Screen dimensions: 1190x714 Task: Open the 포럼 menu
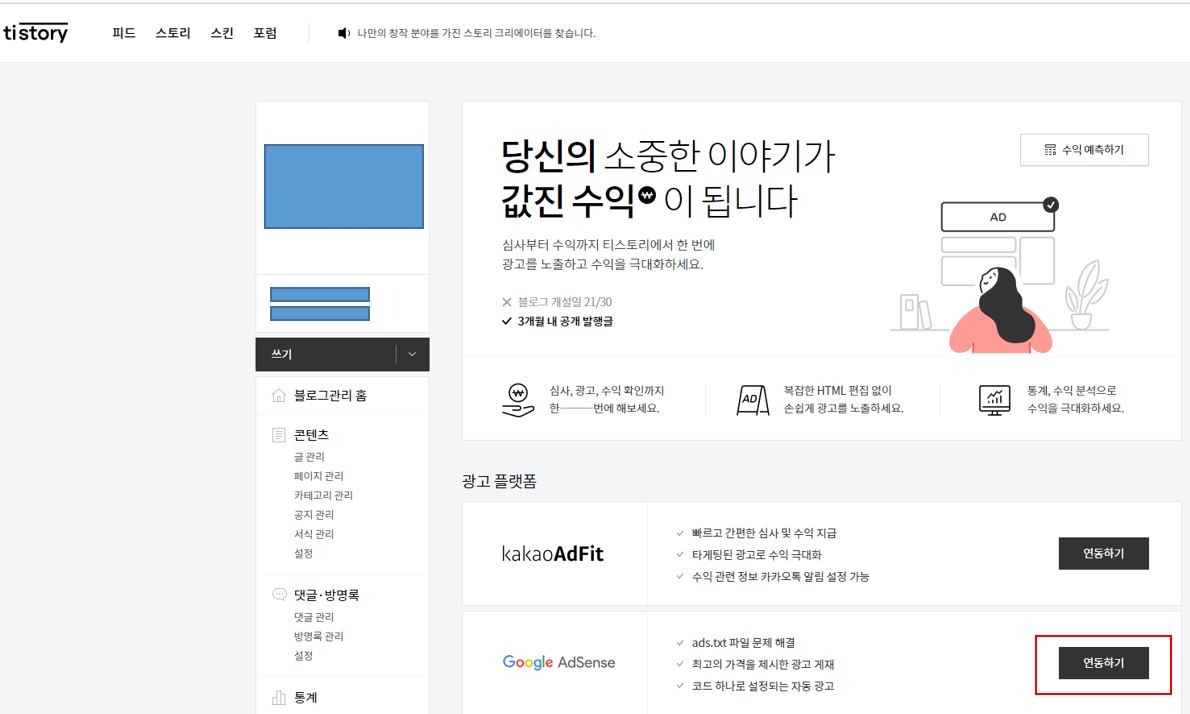click(x=265, y=33)
